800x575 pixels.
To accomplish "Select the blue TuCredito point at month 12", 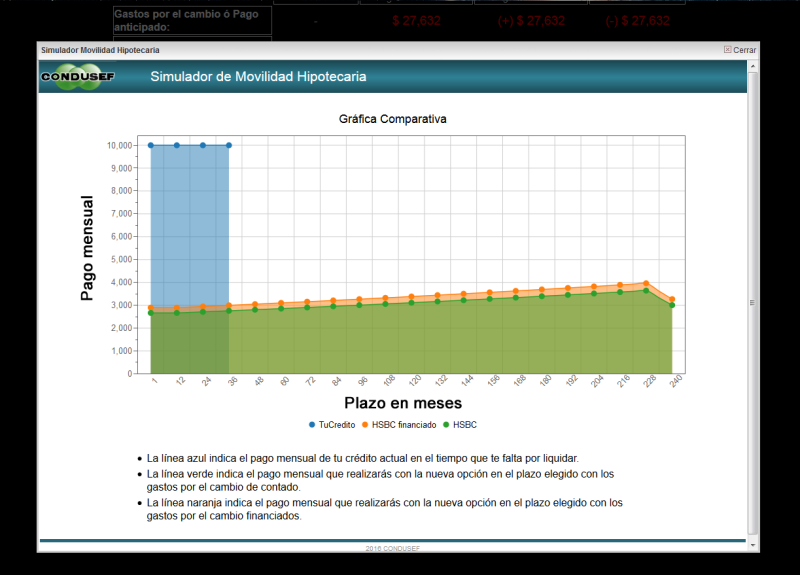I will click(177, 145).
